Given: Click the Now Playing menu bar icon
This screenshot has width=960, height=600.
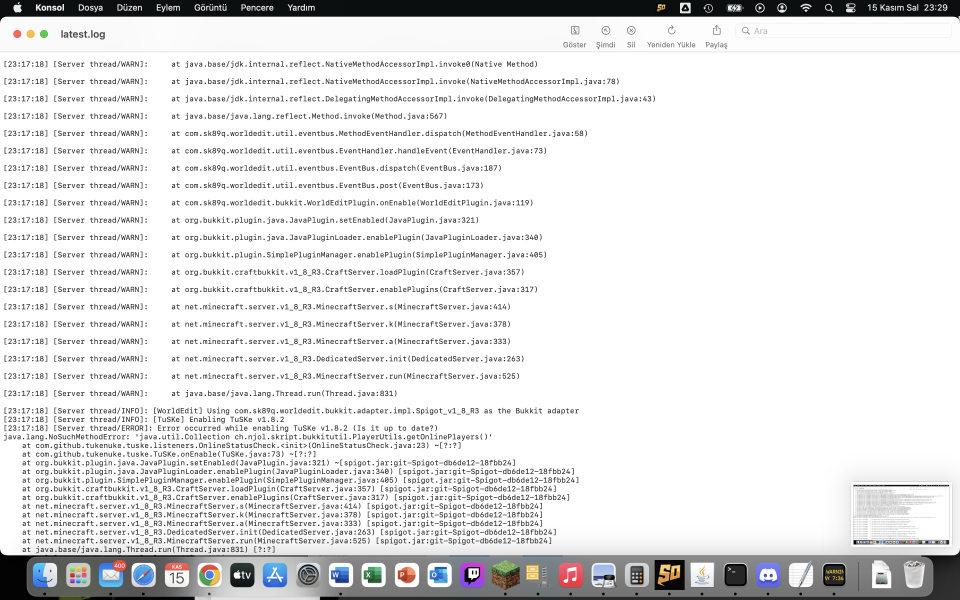Looking at the screenshot, I should coord(760,8).
